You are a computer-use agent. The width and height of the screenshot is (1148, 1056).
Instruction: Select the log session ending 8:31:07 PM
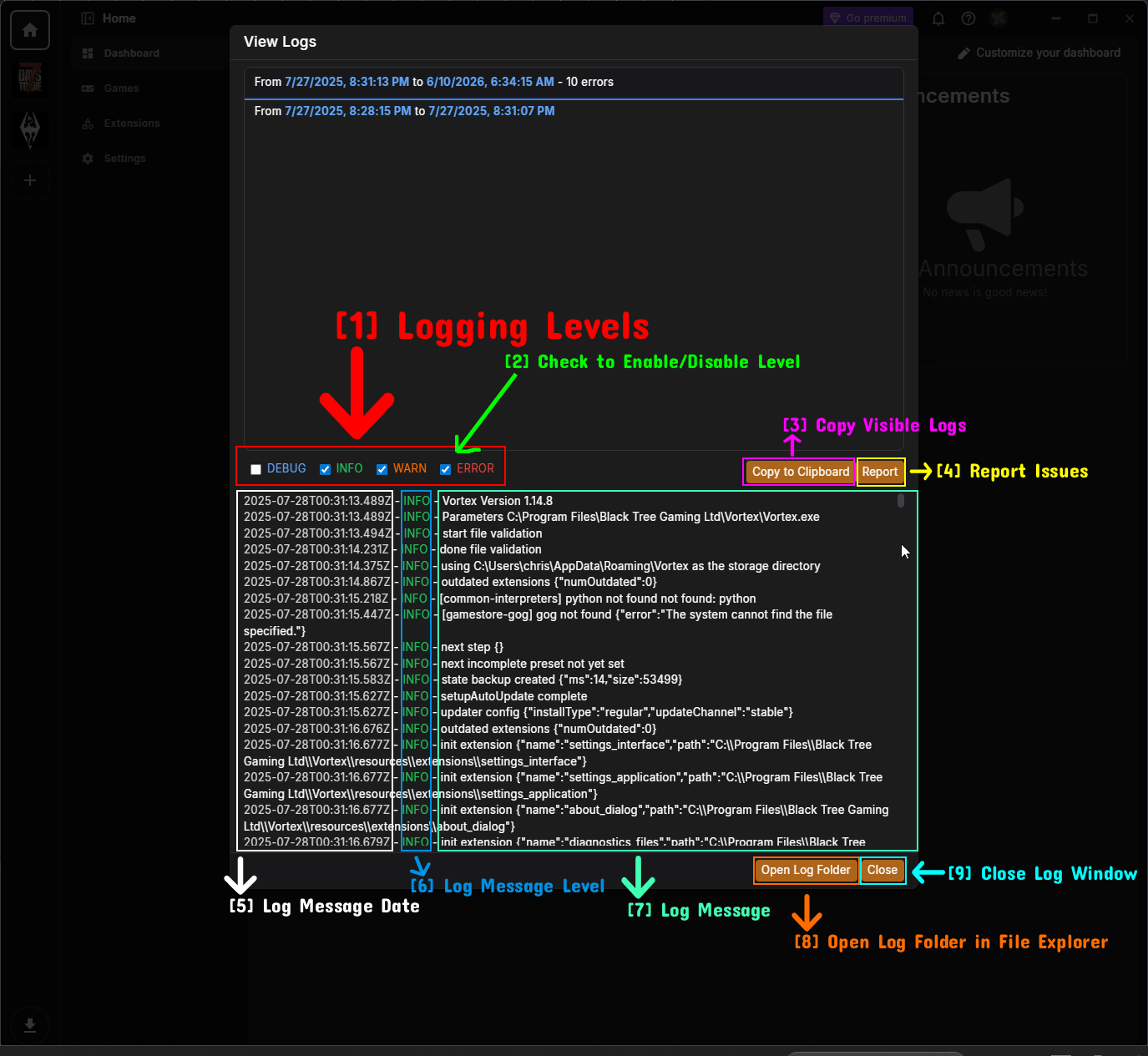[574, 112]
